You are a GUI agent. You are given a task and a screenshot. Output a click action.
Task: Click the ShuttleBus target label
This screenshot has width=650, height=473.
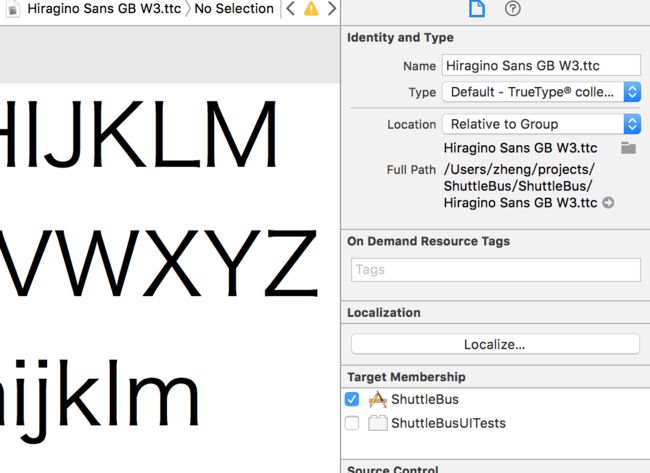point(425,399)
